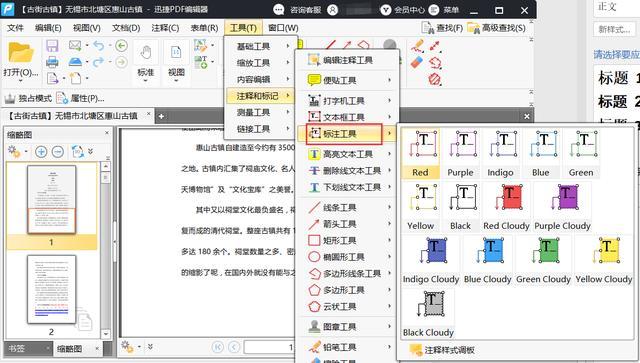Screen dimensions: 640x363
Task: Open 高级查找(S) advanced search
Action: pyautogui.click(x=496, y=28)
